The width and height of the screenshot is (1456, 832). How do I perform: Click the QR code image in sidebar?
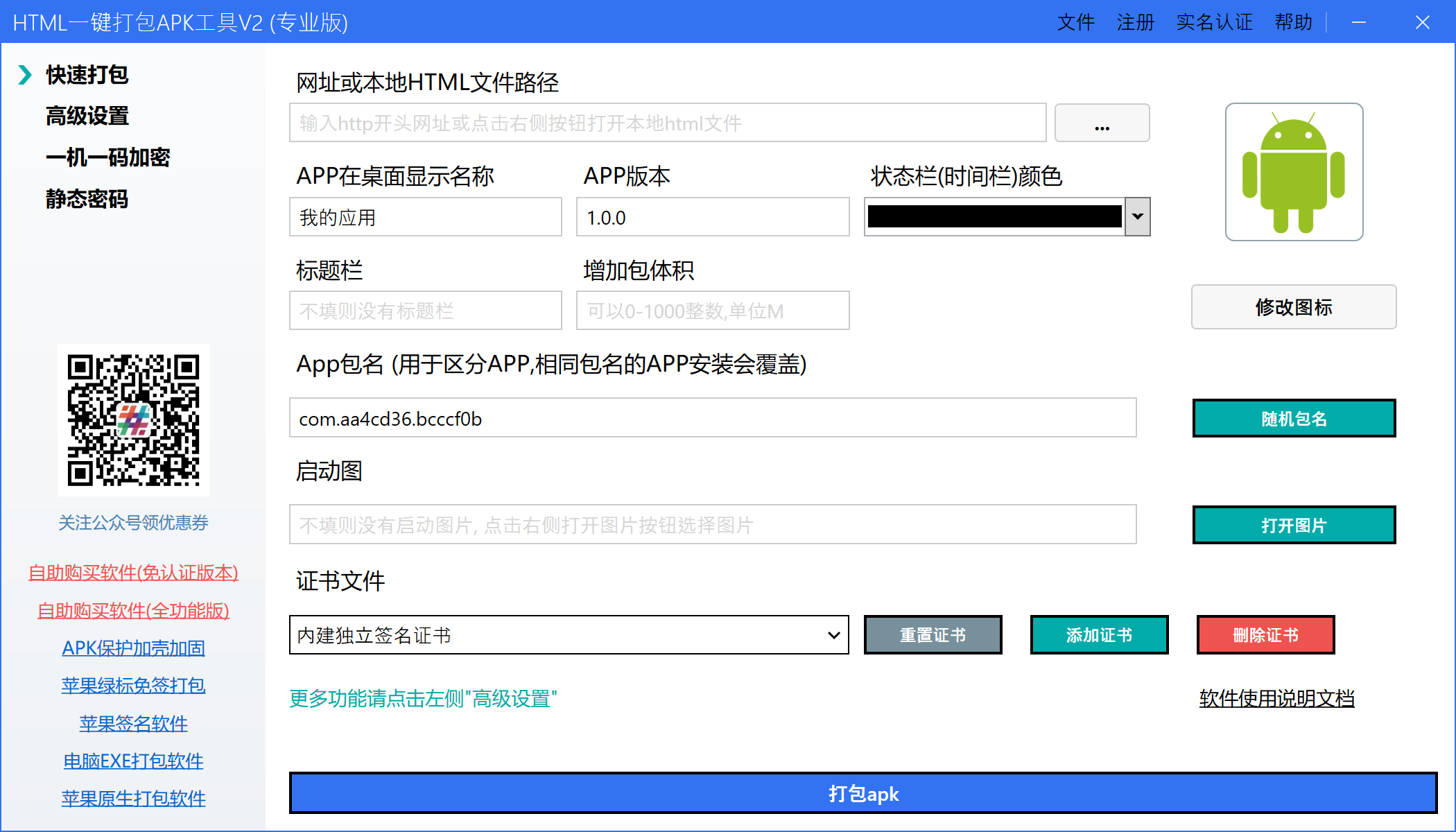click(x=134, y=420)
